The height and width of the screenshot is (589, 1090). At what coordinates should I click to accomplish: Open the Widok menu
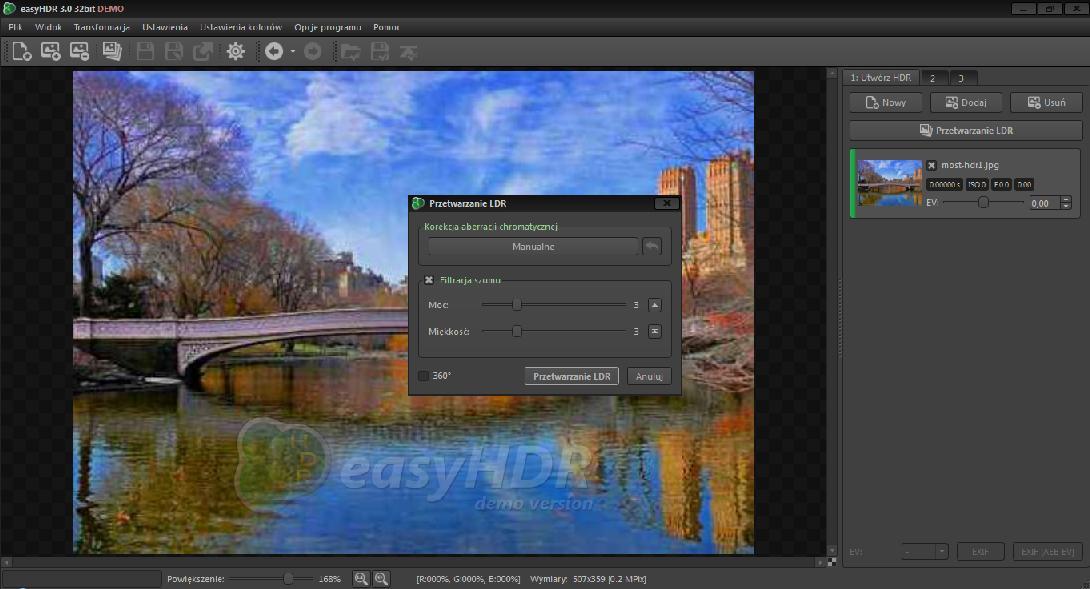(x=48, y=27)
